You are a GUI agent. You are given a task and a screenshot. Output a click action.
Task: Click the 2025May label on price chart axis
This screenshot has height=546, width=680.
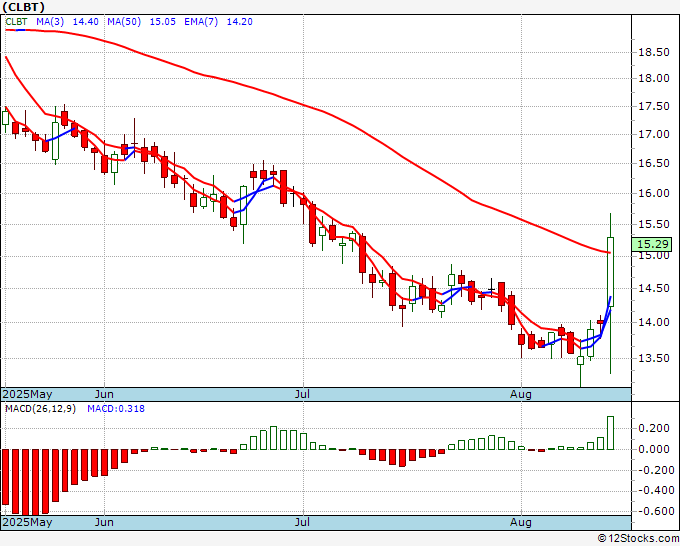tap(27, 394)
